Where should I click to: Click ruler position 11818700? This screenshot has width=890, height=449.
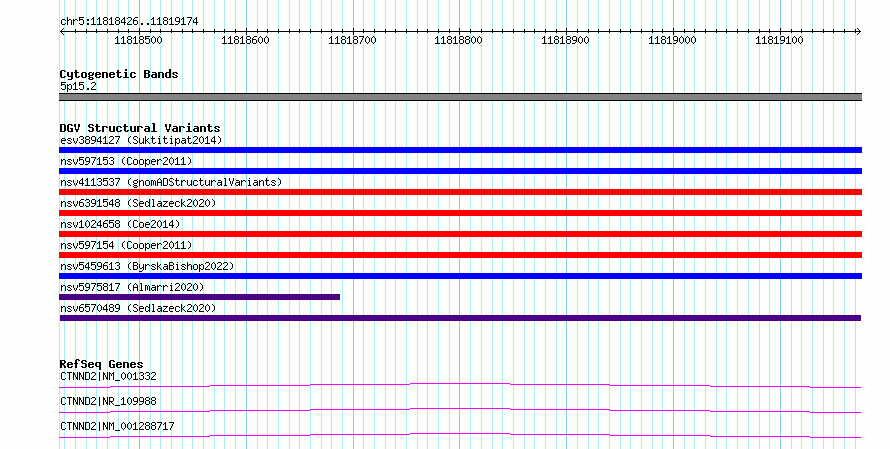pos(352,40)
